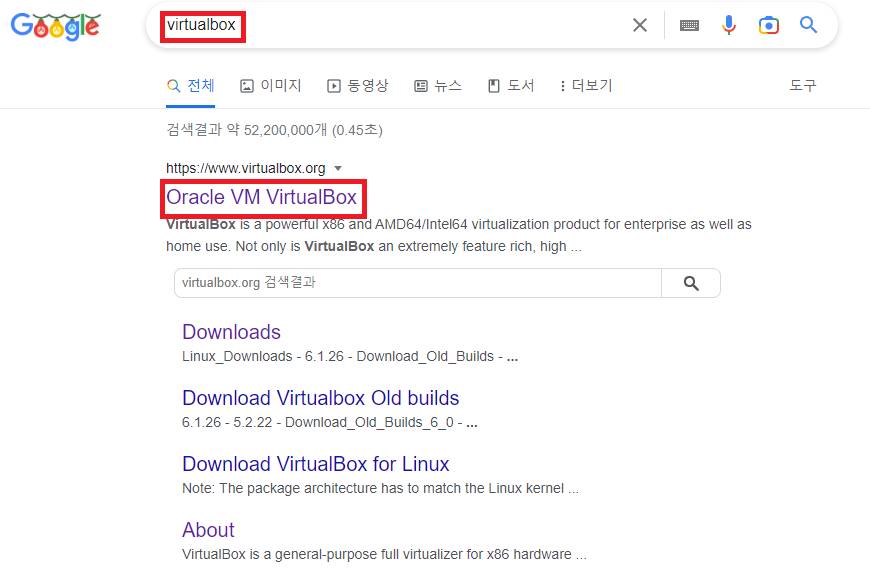The width and height of the screenshot is (870, 570).
Task: Open the Downloads sitelink
Action: 231,332
